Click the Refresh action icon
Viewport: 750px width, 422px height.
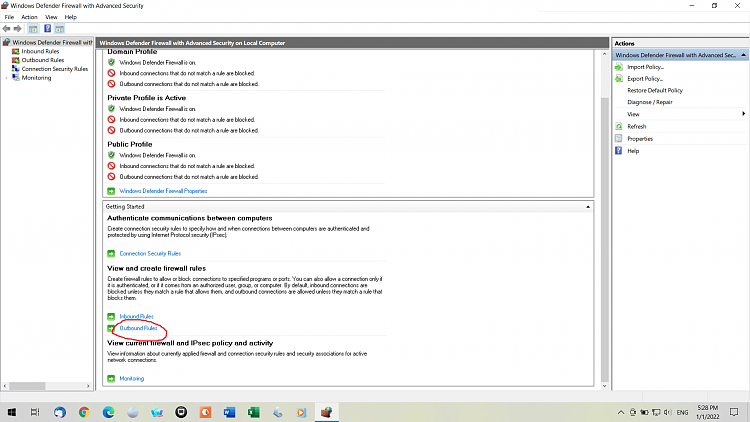618,126
